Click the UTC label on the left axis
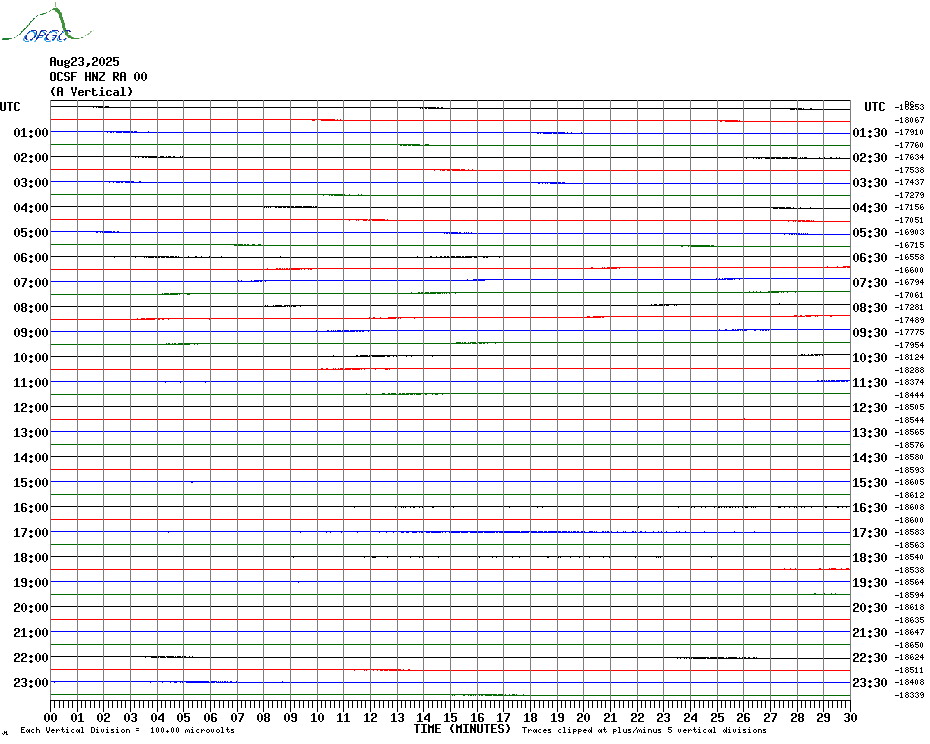This screenshot has height=744, width=930. tap(10, 107)
